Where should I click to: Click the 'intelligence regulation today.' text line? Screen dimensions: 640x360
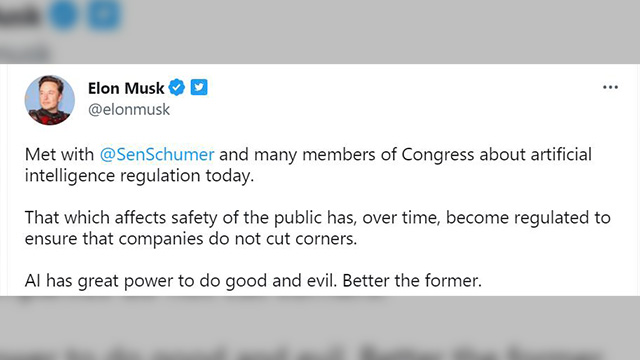click(x=139, y=176)
